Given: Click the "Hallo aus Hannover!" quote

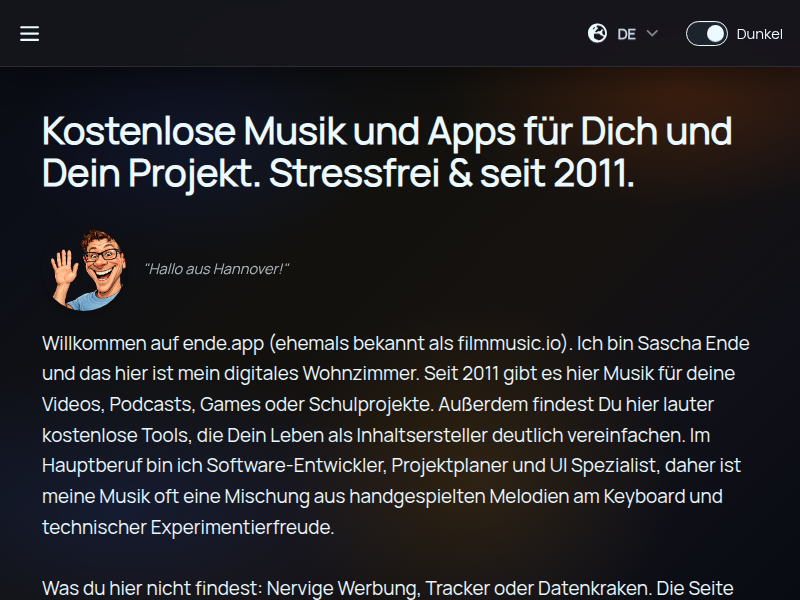Looking at the screenshot, I should click(x=217, y=269).
